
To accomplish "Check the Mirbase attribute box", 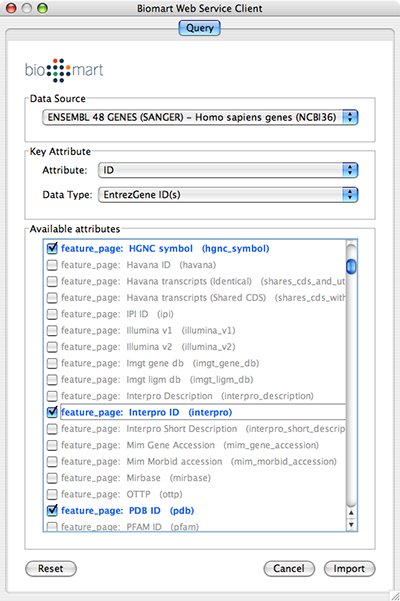I will pos(52,478).
